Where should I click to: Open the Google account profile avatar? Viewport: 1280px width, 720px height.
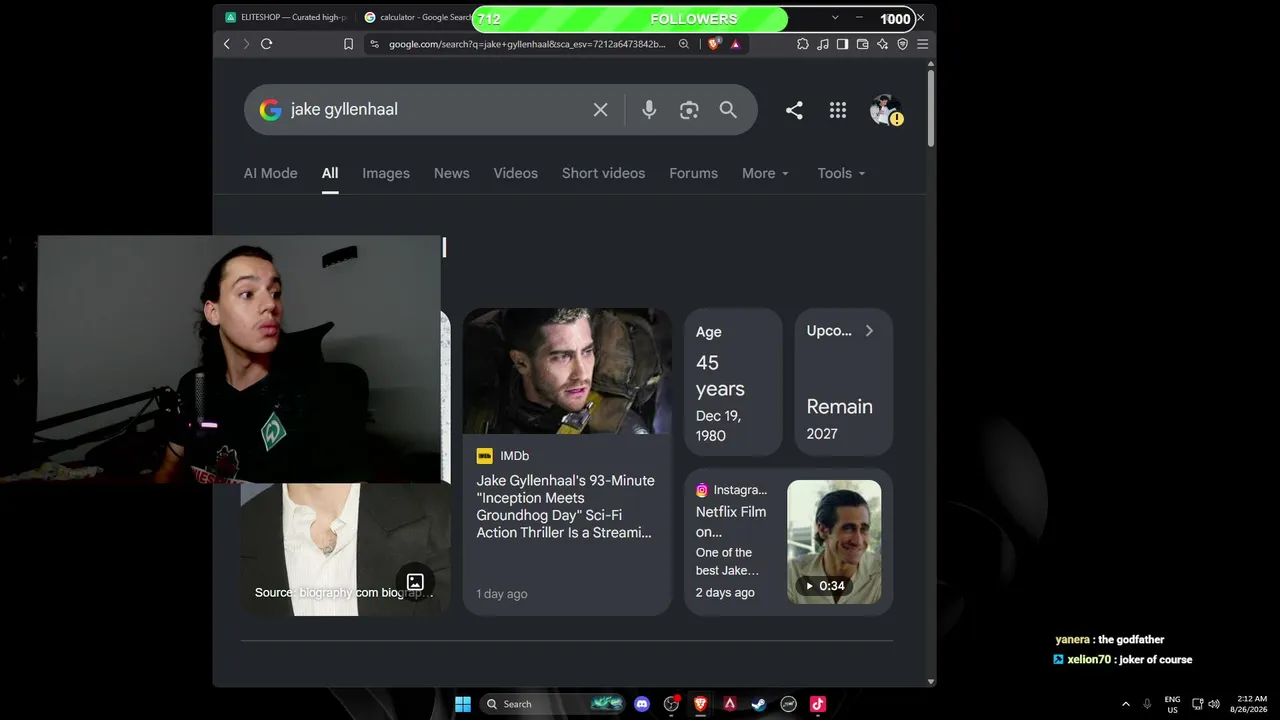pyautogui.click(x=885, y=110)
